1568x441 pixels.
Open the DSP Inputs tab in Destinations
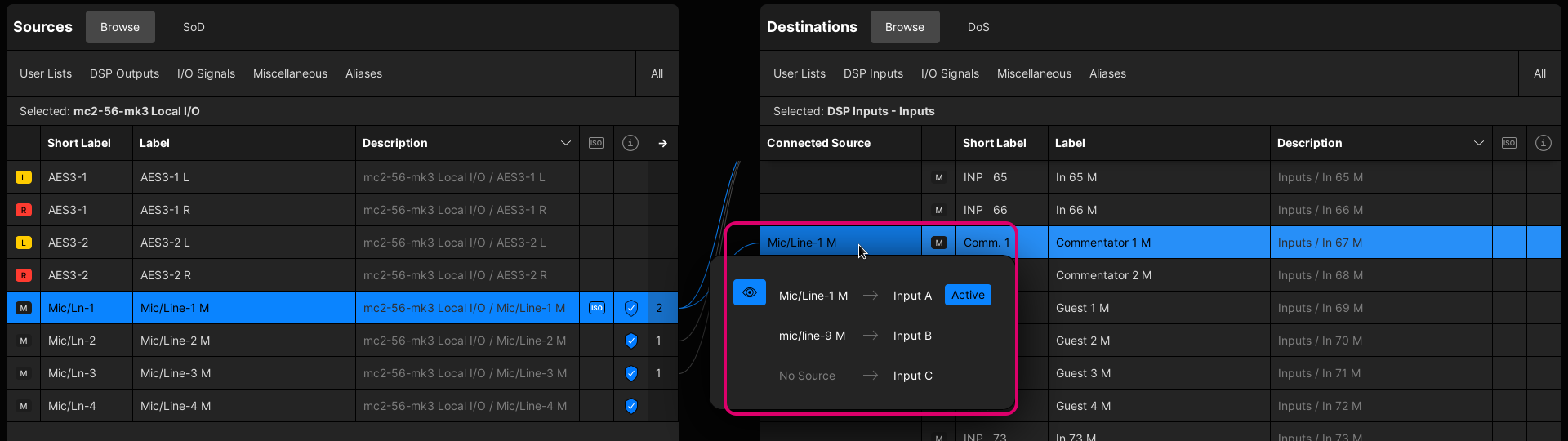point(873,73)
